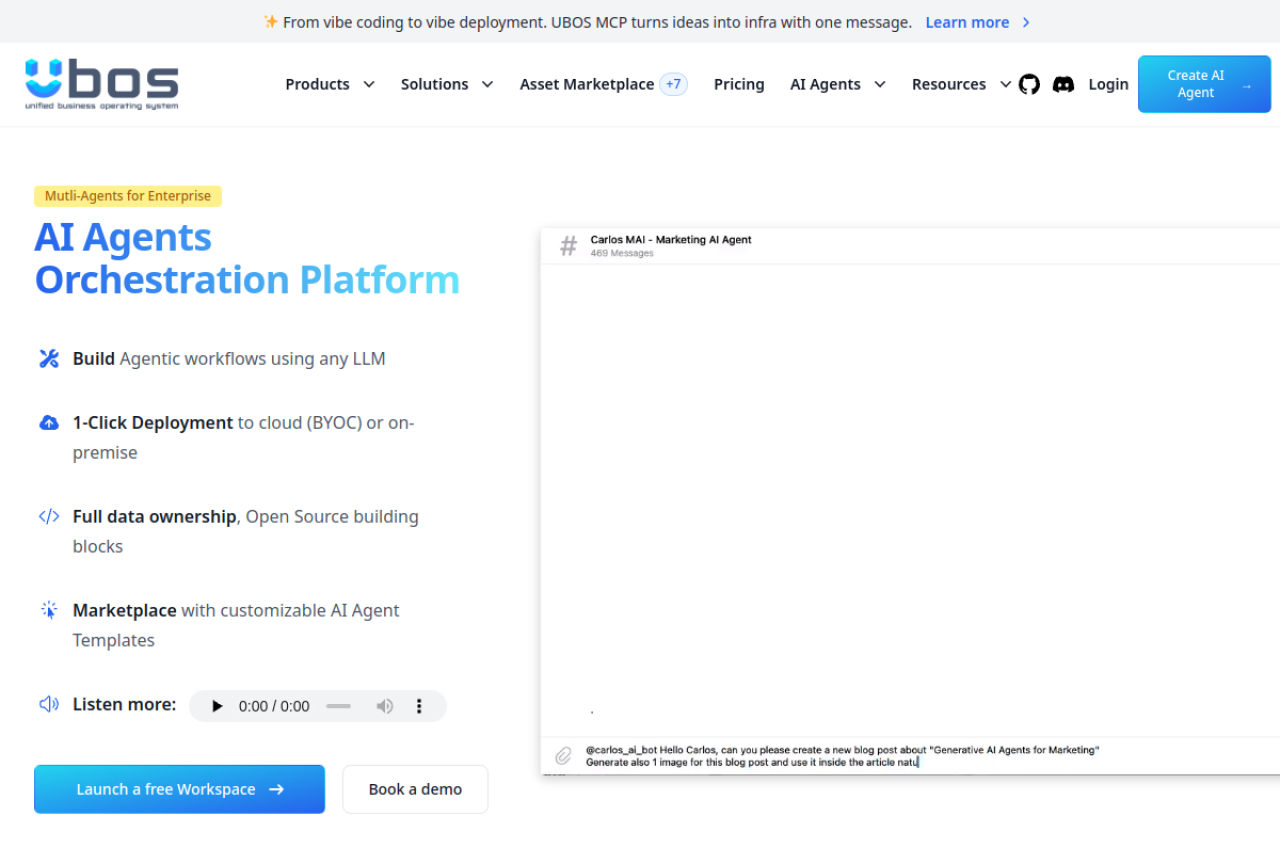Play the Listen more audio
The height and width of the screenshot is (853, 1280).
coord(217,706)
